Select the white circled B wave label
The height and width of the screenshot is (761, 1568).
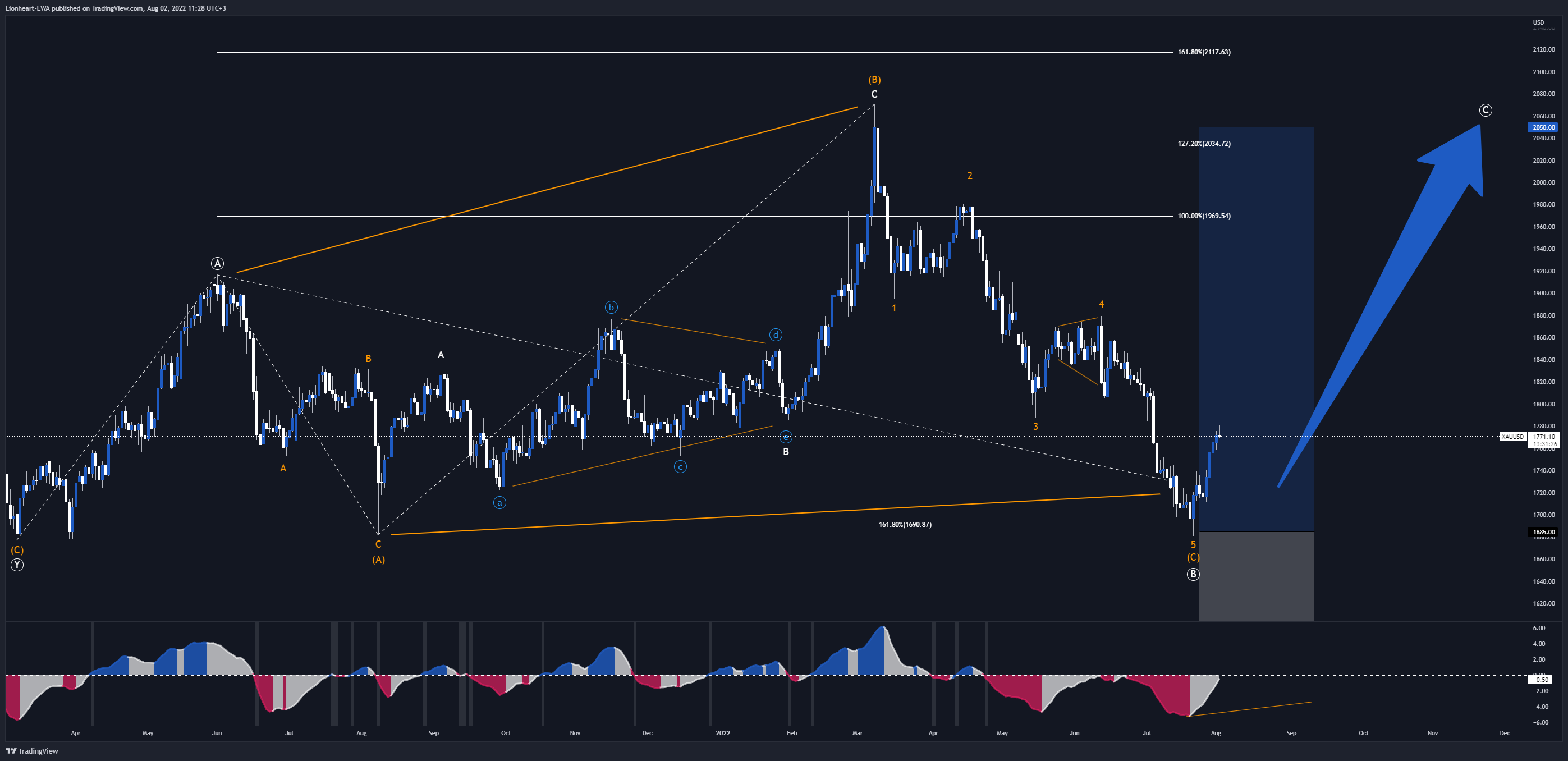[x=1193, y=574]
